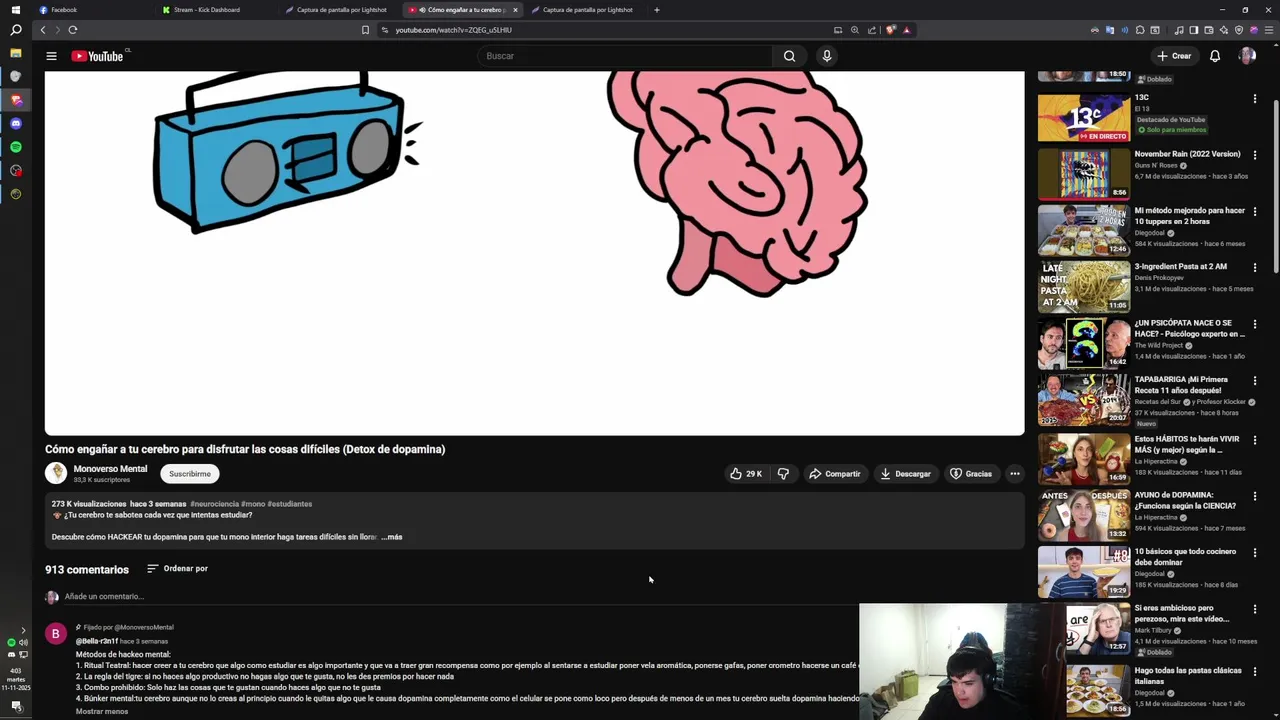The height and width of the screenshot is (720, 1280).
Task: Open options for 3-Ingredient Pasta video
Action: click(x=1255, y=268)
